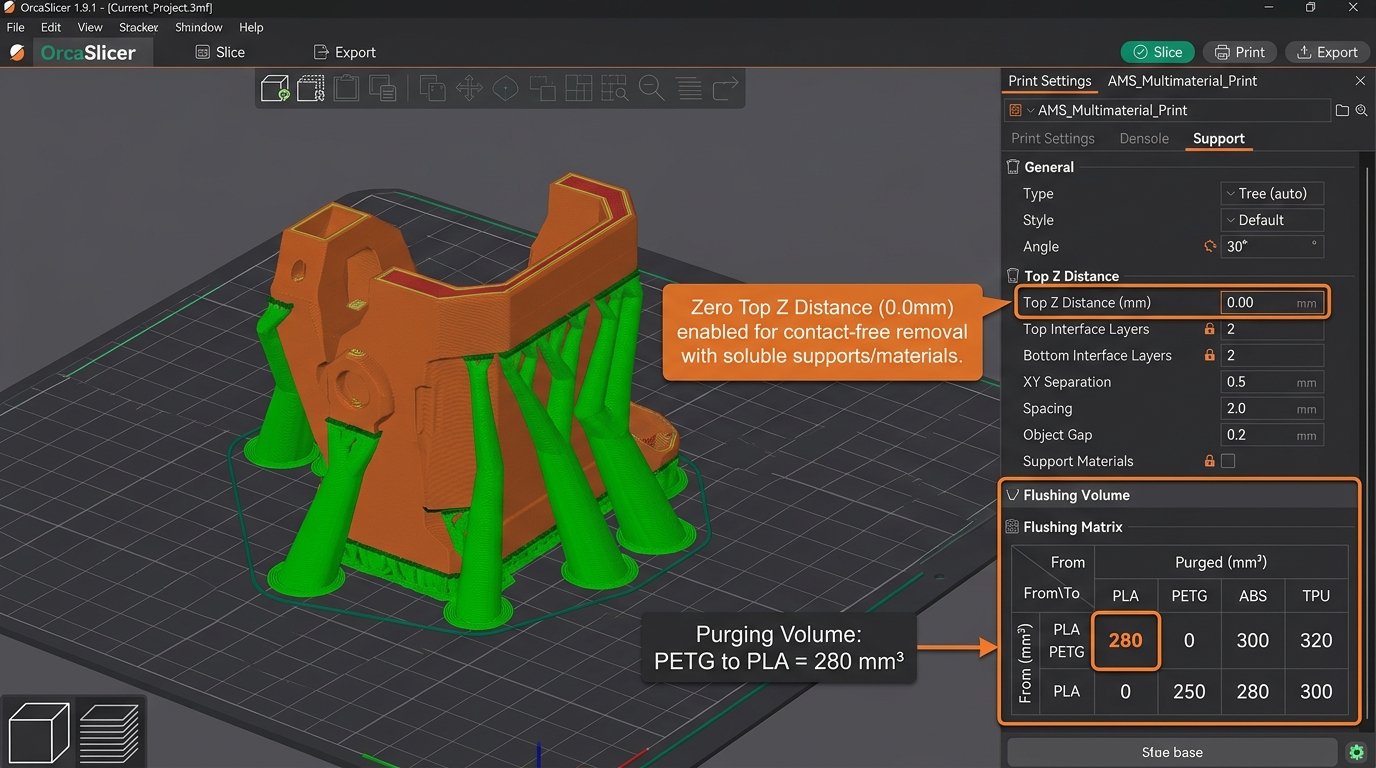
Task: Switch to the Densole tab
Action: (1144, 138)
